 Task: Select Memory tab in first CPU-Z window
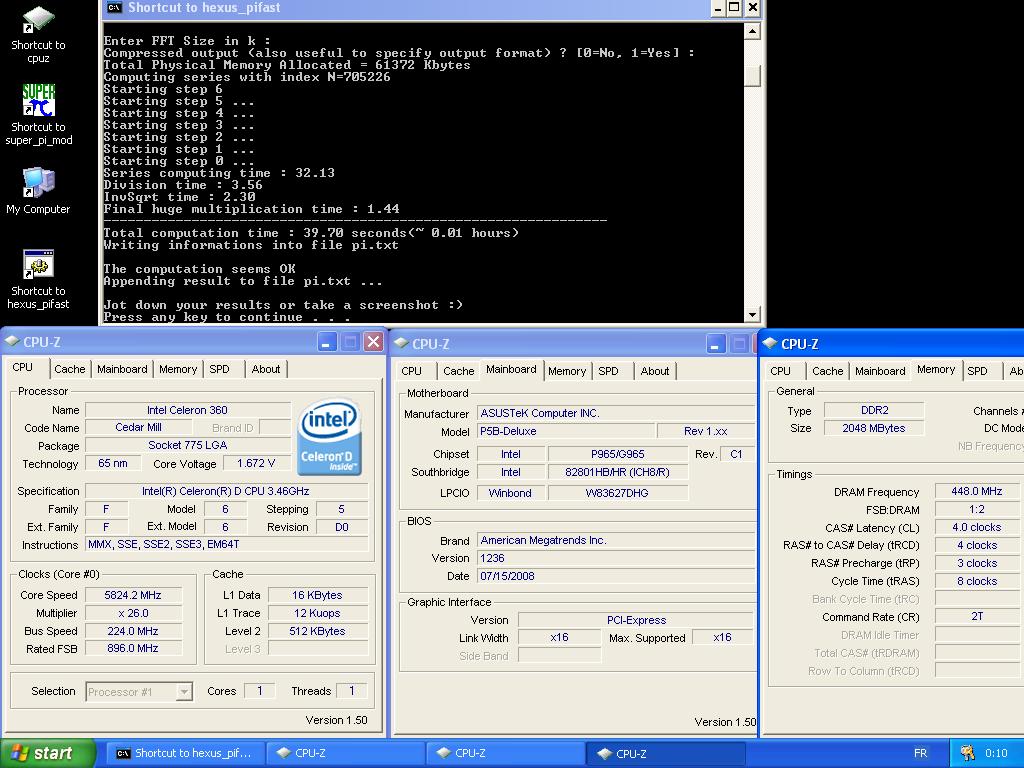[x=178, y=369]
